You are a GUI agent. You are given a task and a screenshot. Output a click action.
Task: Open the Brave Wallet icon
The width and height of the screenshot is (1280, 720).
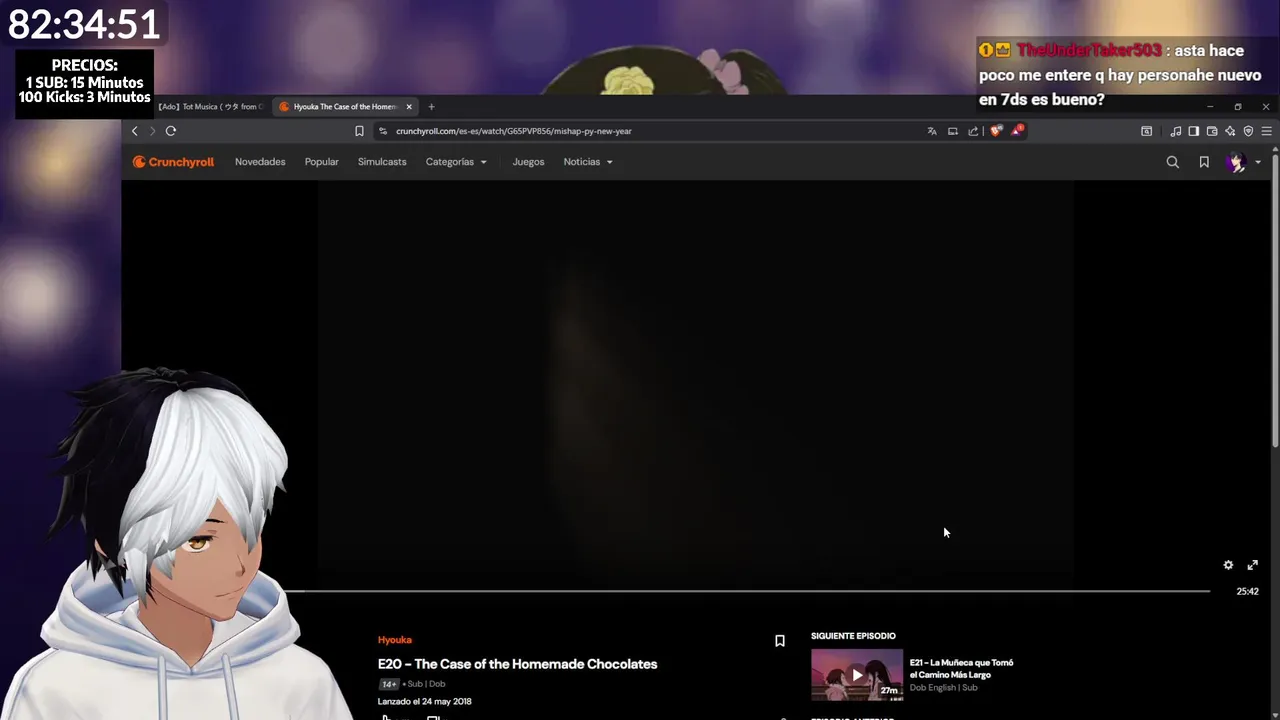[x=1212, y=131]
